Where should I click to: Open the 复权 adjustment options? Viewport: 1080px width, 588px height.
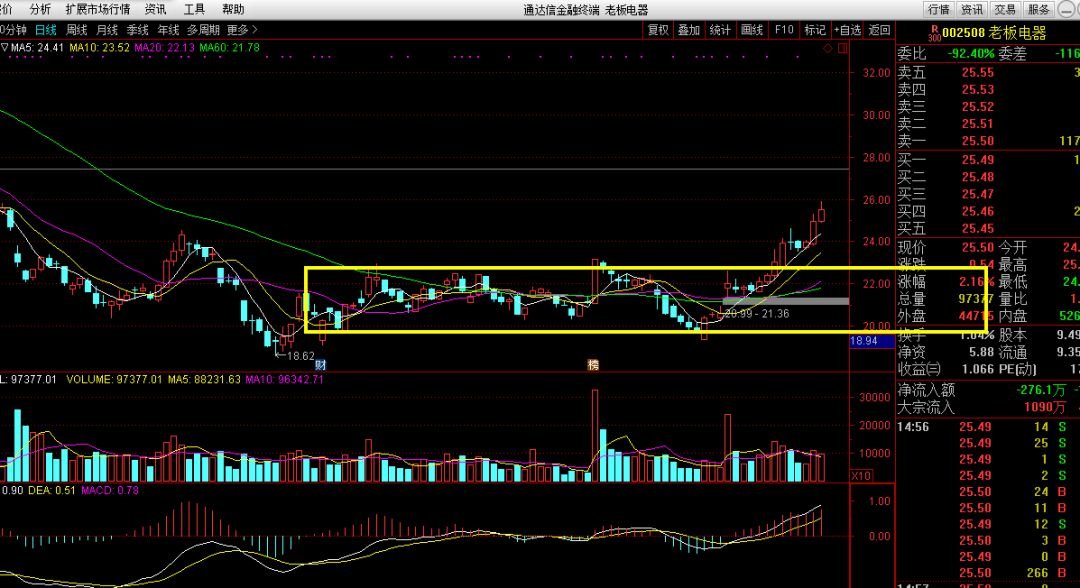[658, 30]
